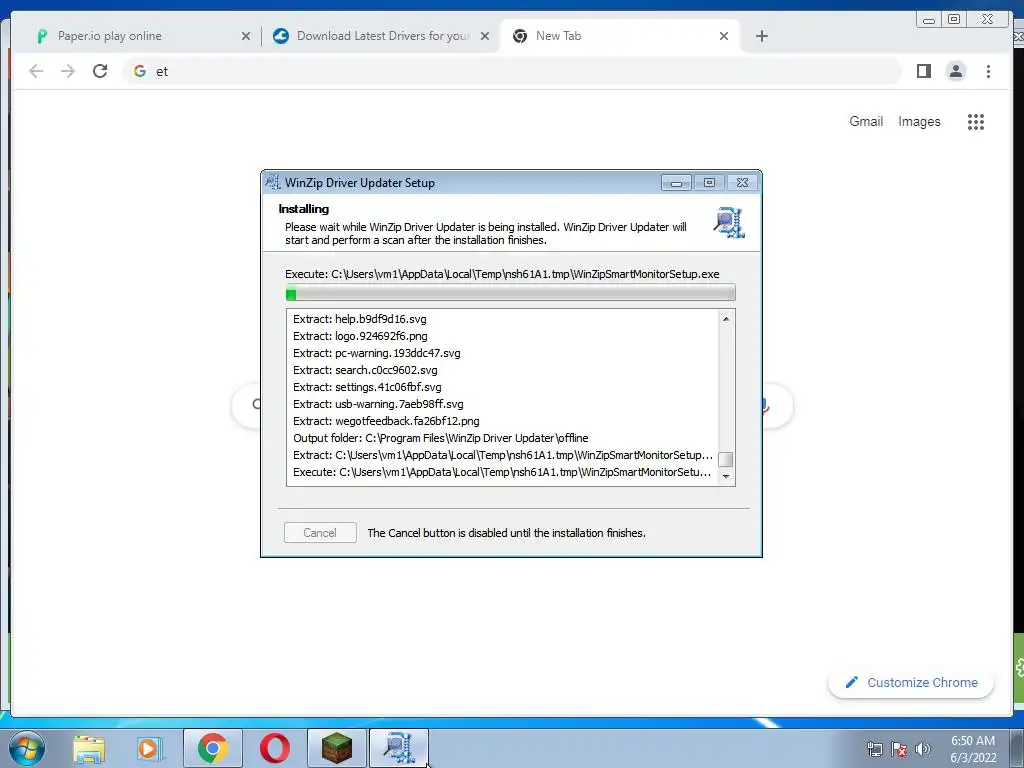The width and height of the screenshot is (1024, 768).
Task: Click the Customize Chrome button
Action: pos(911,682)
